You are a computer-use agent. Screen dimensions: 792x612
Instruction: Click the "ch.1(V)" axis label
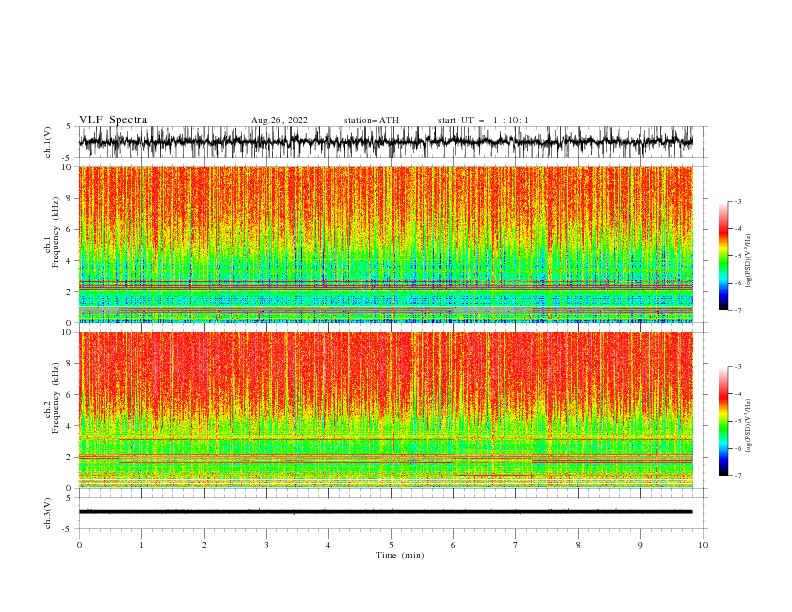tap(48, 142)
